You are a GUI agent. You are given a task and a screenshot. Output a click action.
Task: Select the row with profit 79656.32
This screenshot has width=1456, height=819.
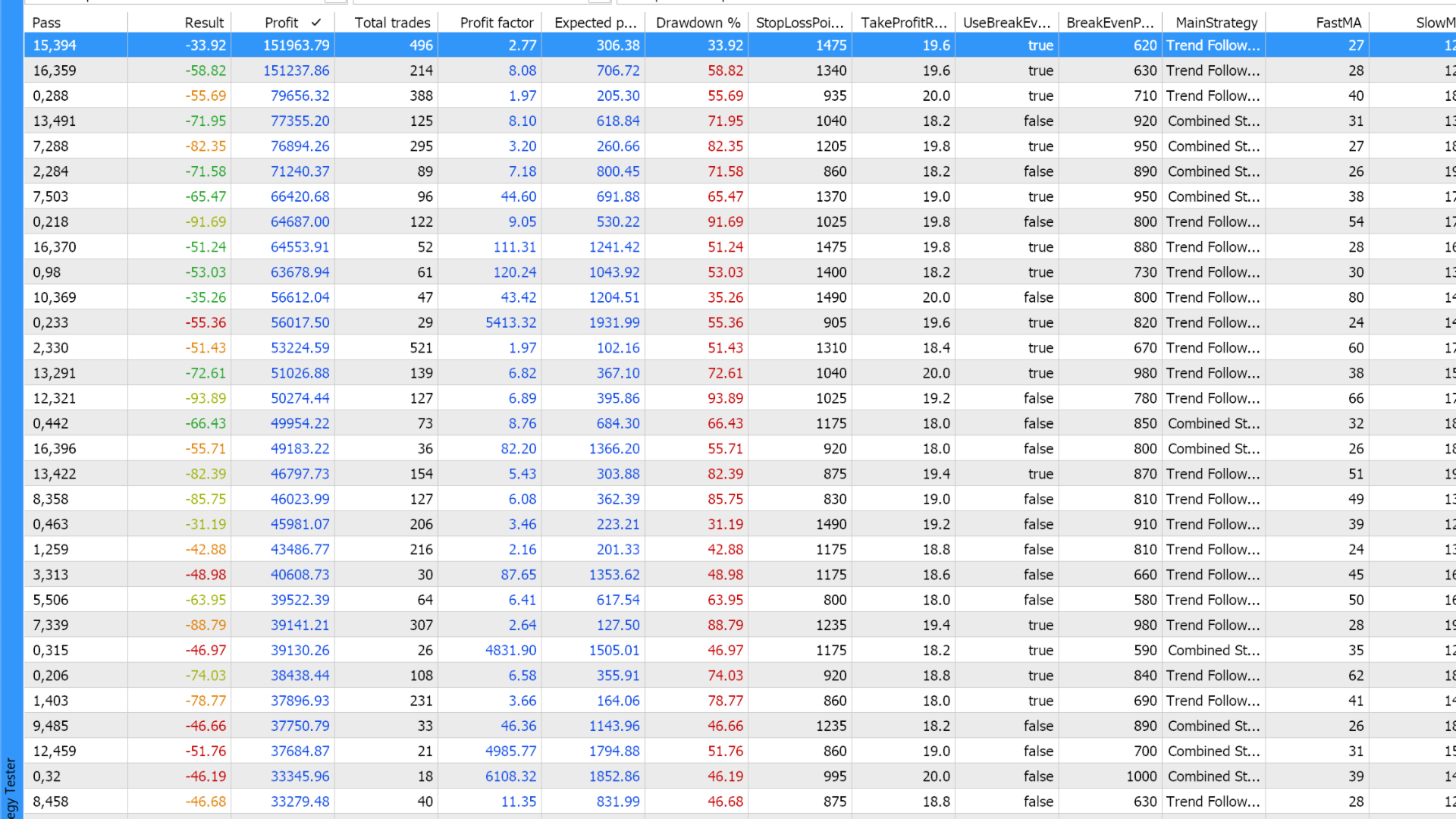pyautogui.click(x=300, y=96)
